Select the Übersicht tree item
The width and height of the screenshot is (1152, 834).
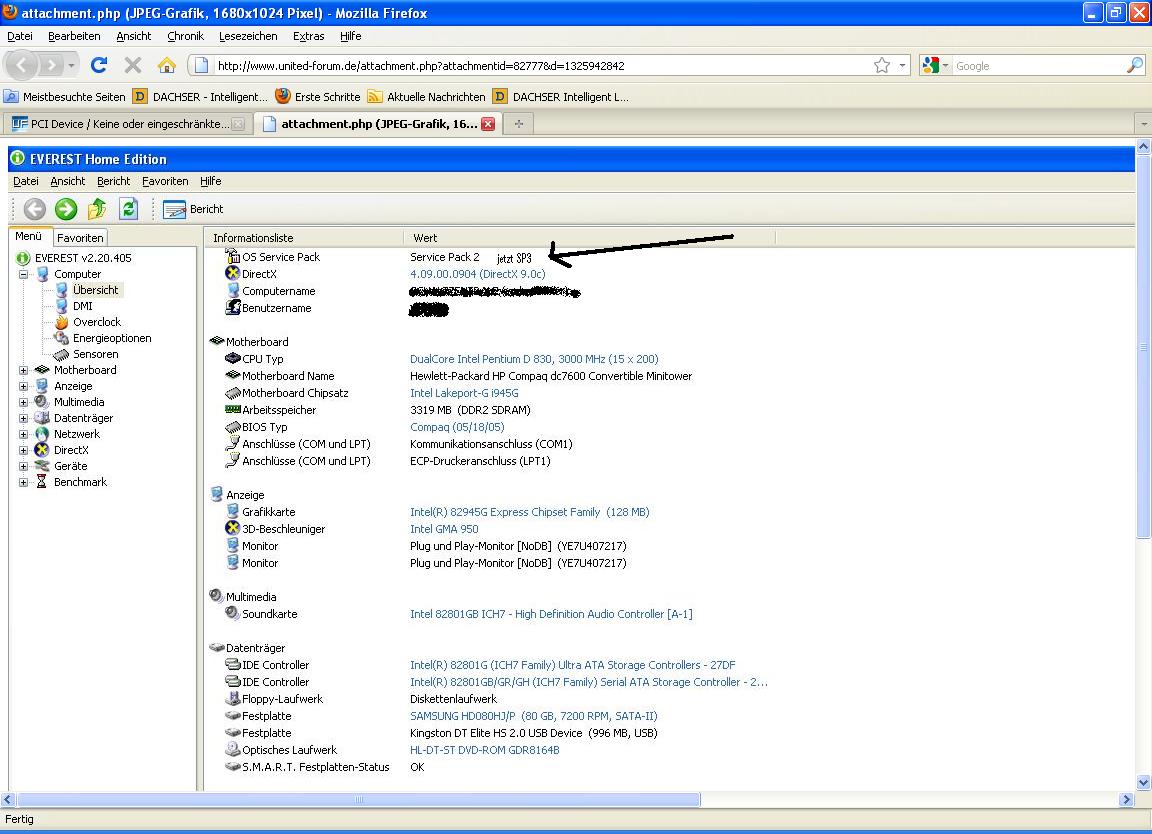pos(96,290)
